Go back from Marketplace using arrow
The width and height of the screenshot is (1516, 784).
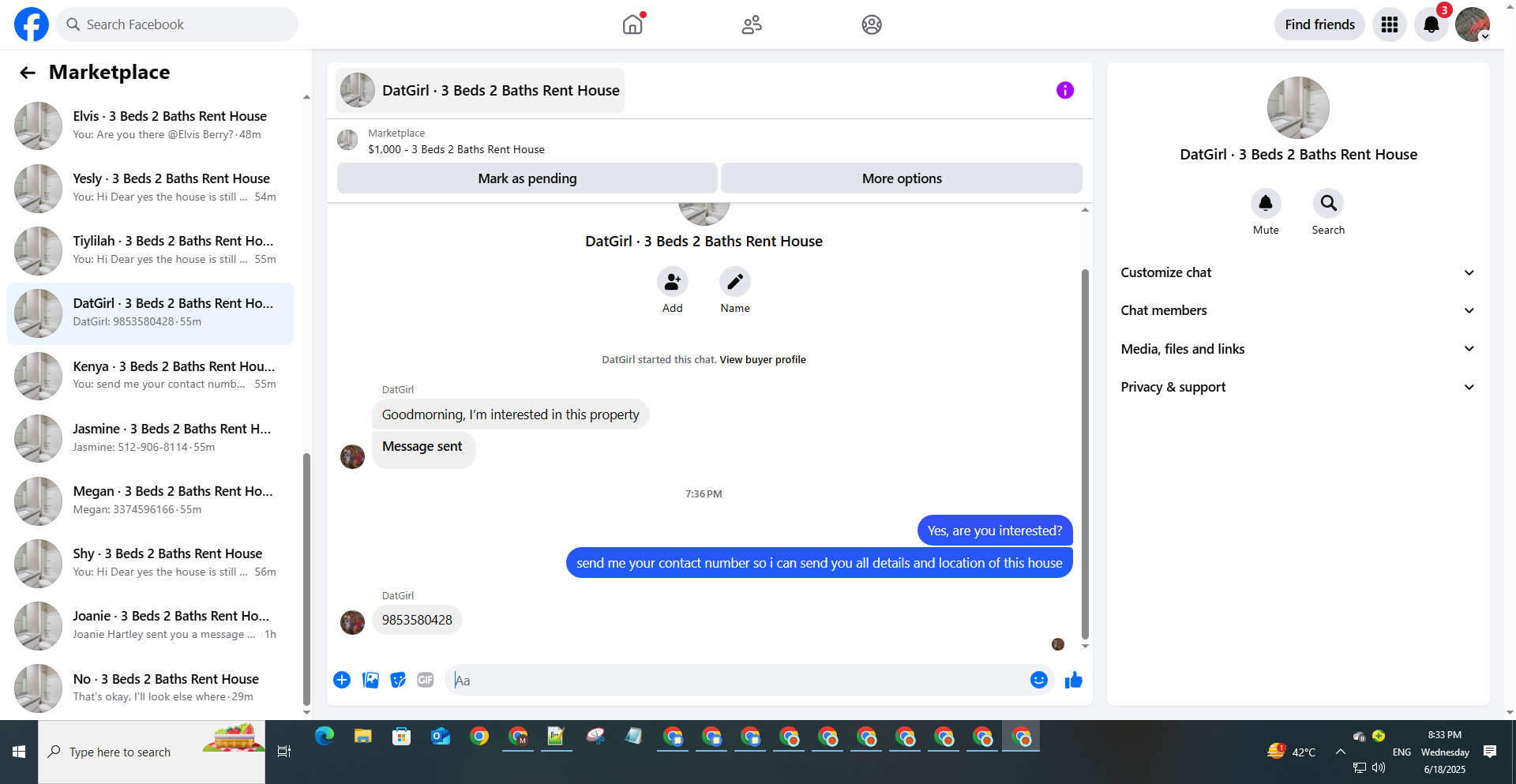tap(28, 73)
